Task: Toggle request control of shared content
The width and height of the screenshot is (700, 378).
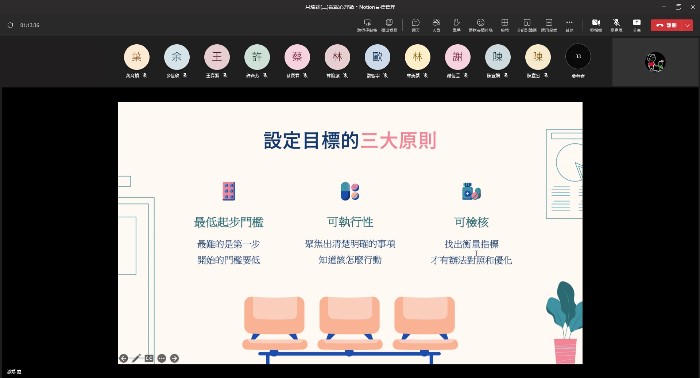Action: coord(367,25)
